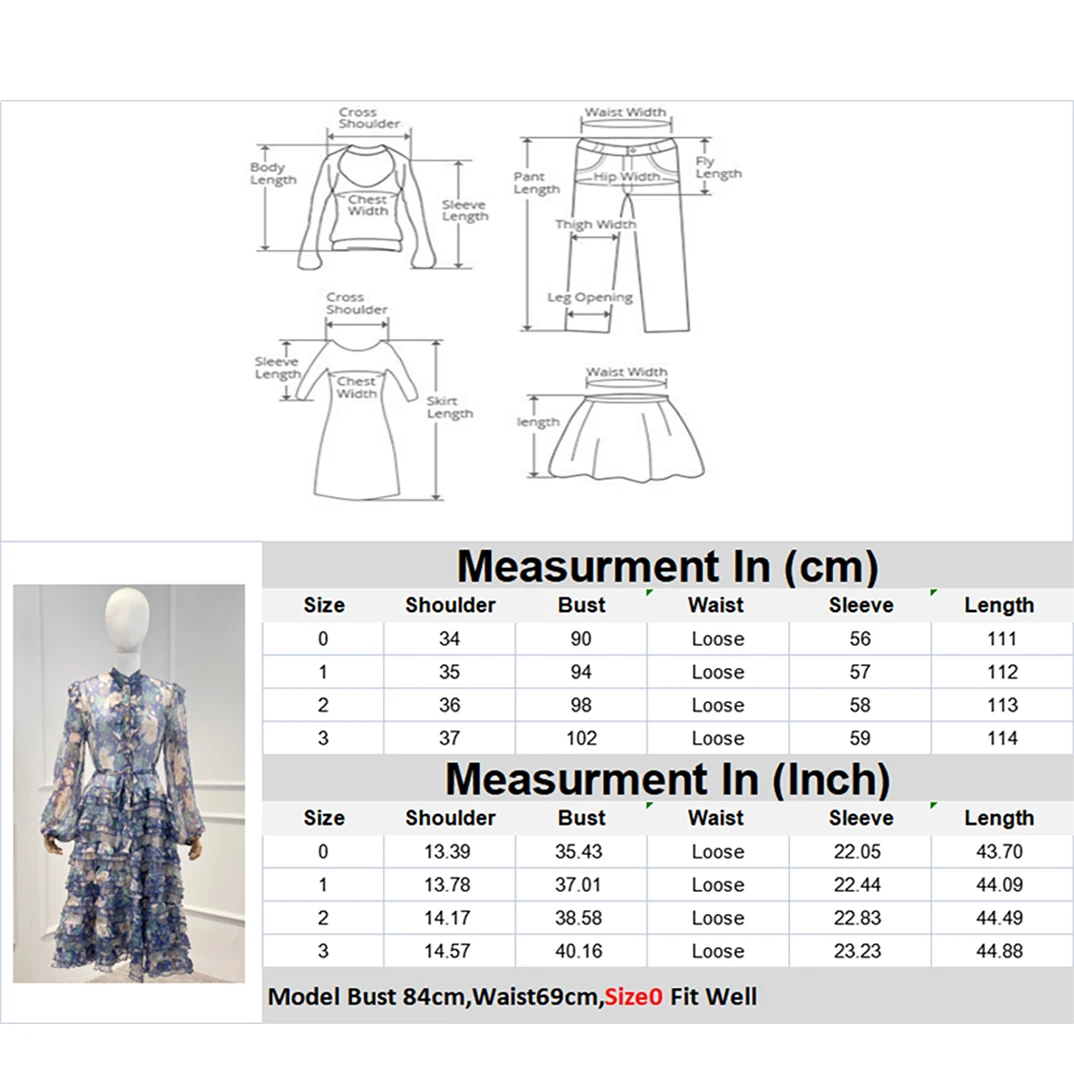
Task: Select bust value 94 in cm table
Action: coord(581,672)
